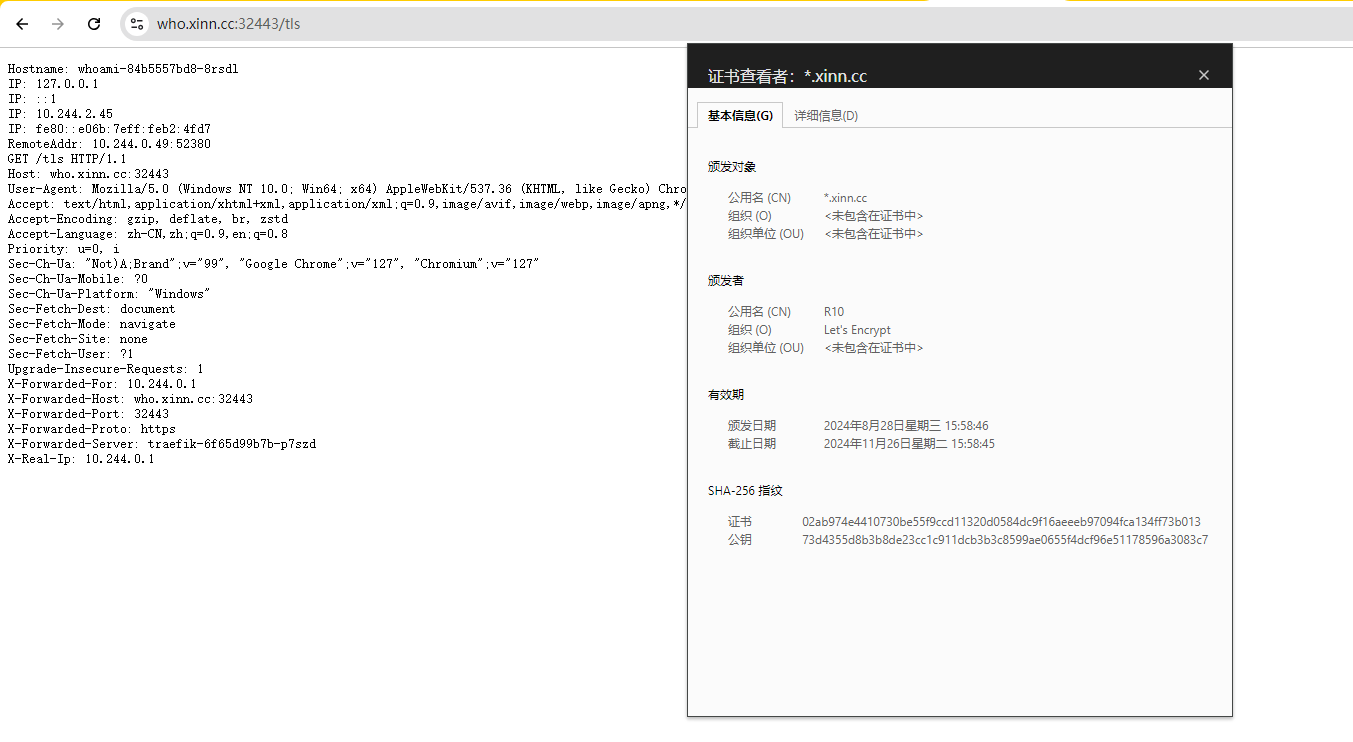Viewport: 1353px width, 742px height.
Task: Click the X-Real-Ip header line
Action: click(x=81, y=459)
